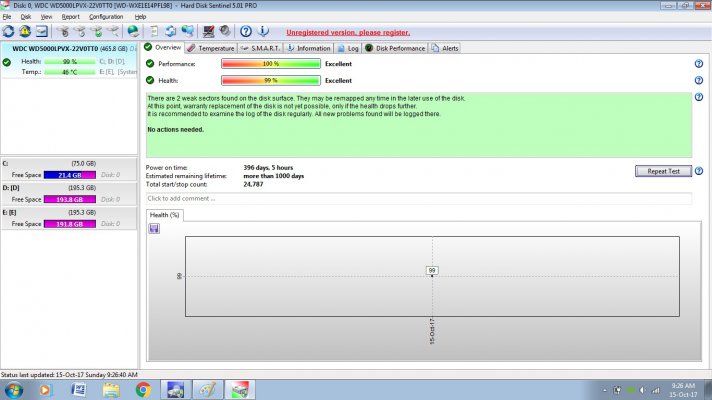Click the sidebar Health 99 % bar

[69, 61]
